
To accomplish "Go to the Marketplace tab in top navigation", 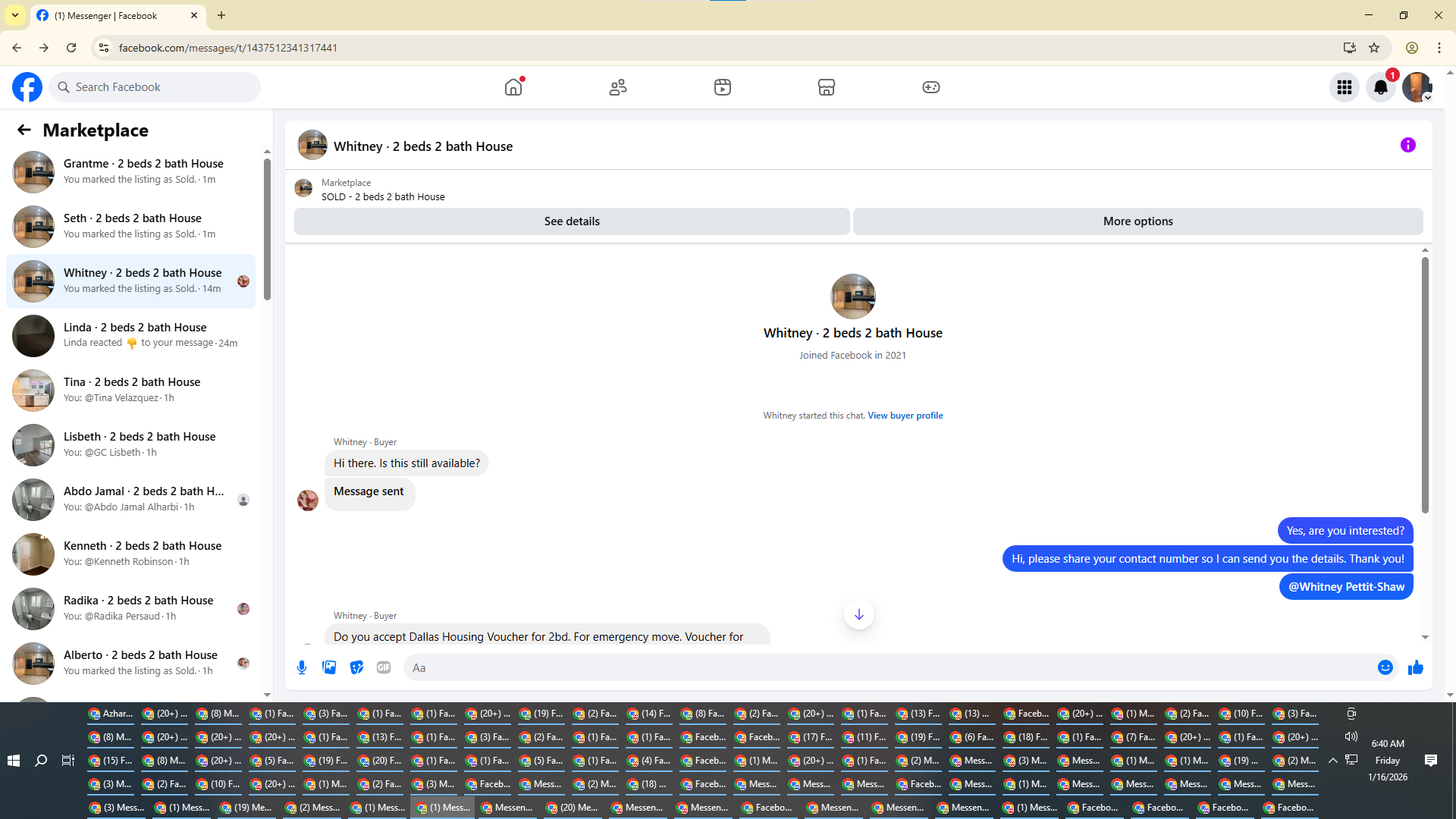I will [826, 87].
